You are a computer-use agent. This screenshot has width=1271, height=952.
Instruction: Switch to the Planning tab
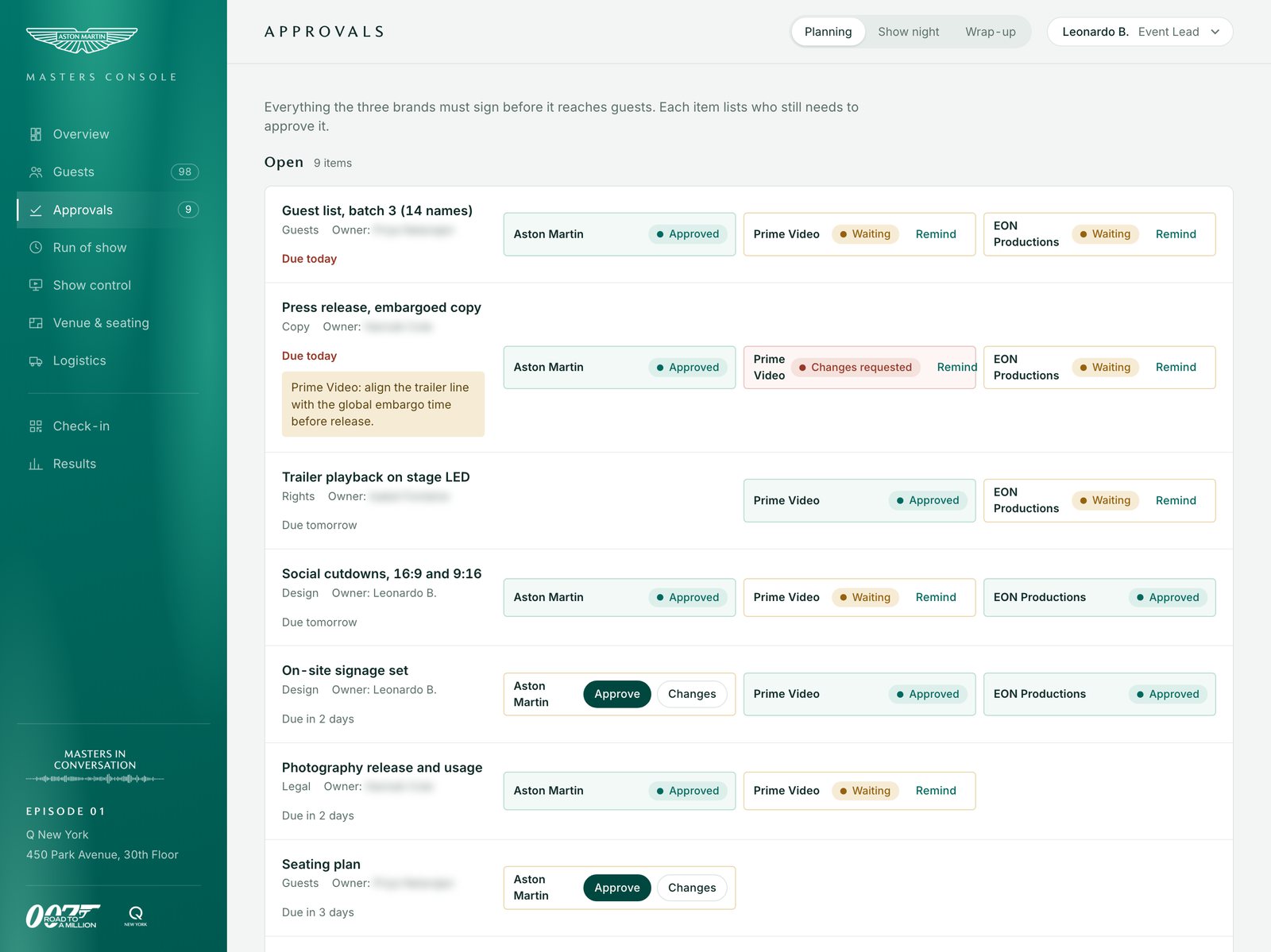pos(828,32)
